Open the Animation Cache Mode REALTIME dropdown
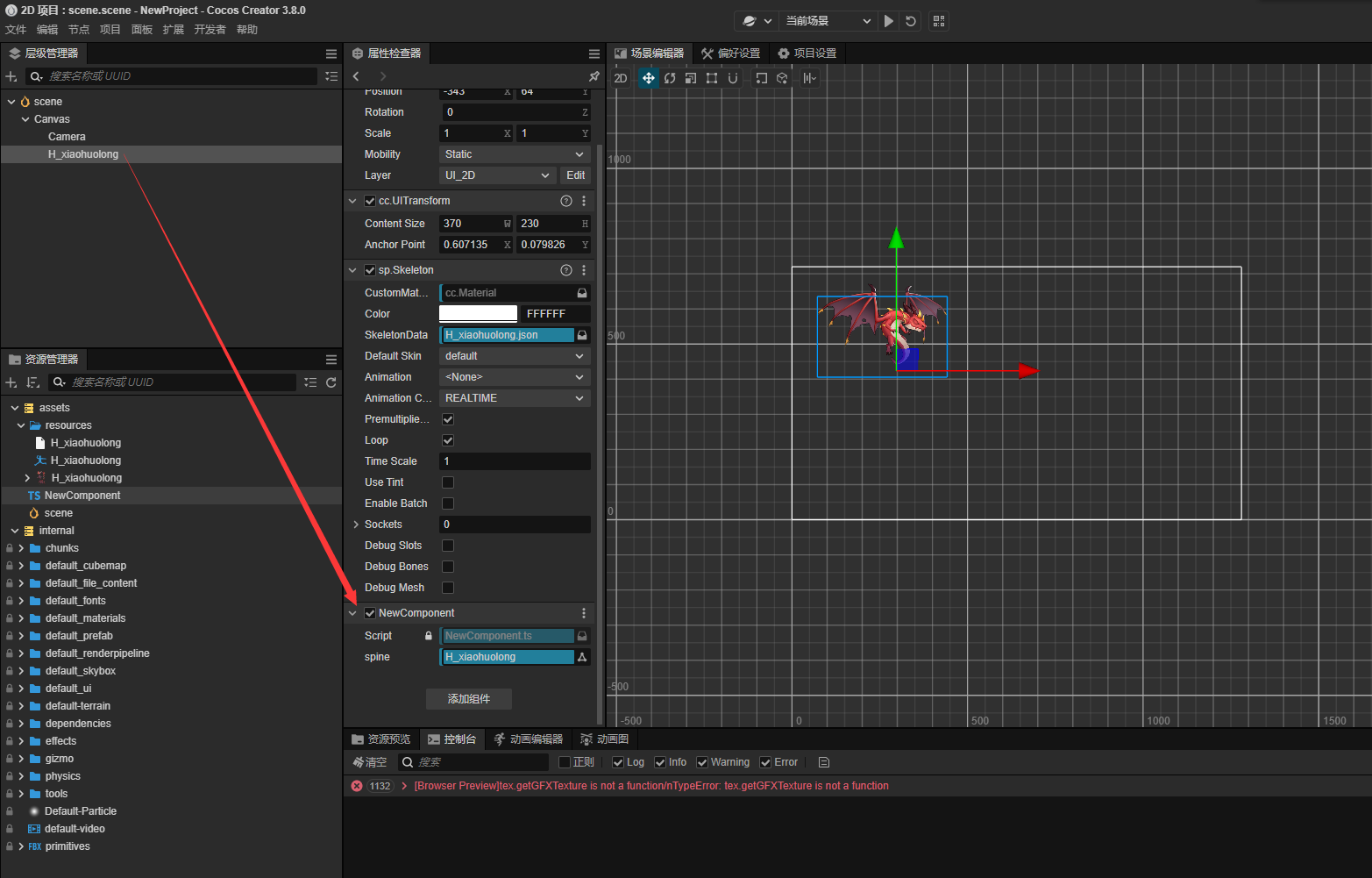The height and width of the screenshot is (878, 1372). [515, 398]
